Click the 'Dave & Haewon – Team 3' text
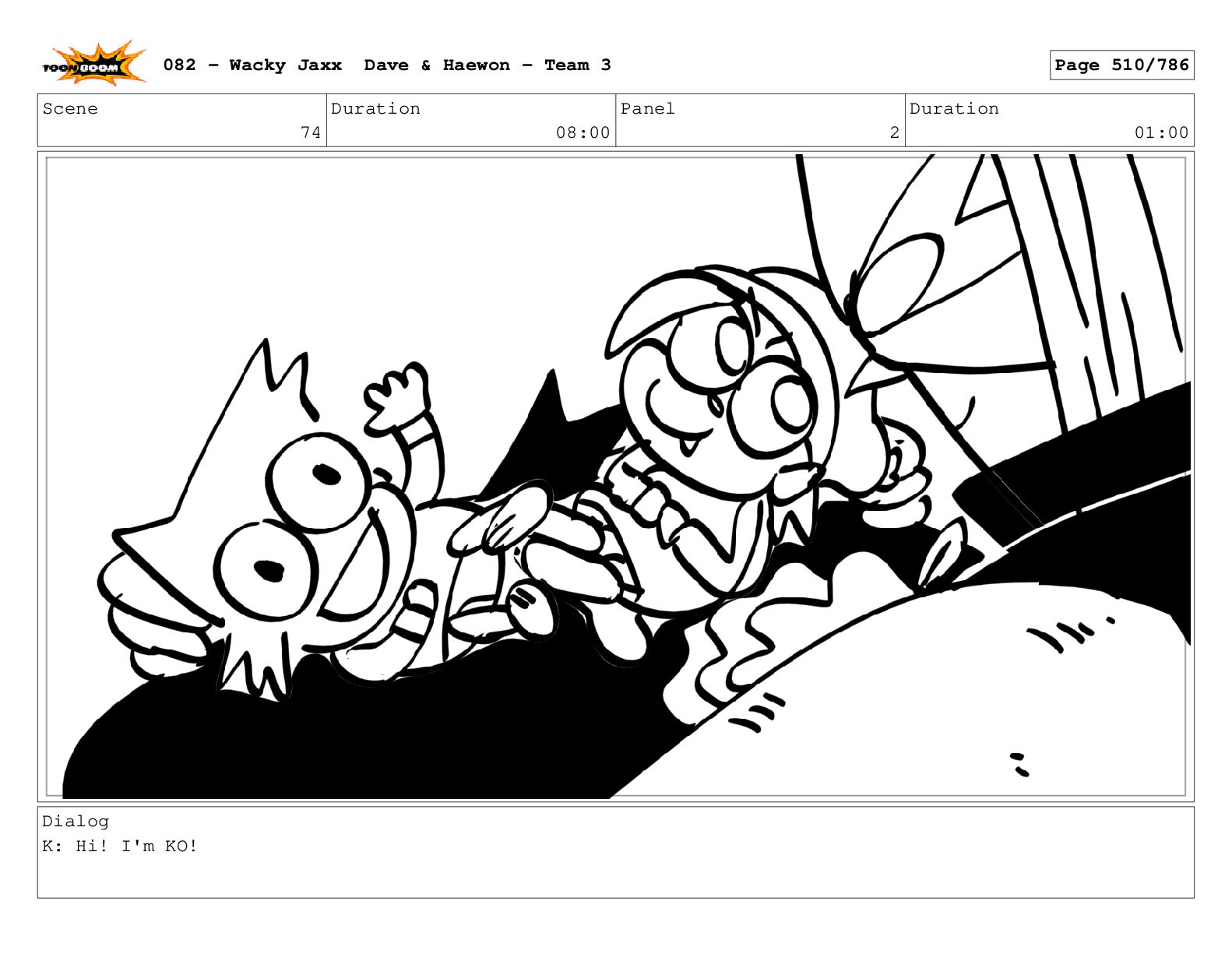 (x=488, y=65)
